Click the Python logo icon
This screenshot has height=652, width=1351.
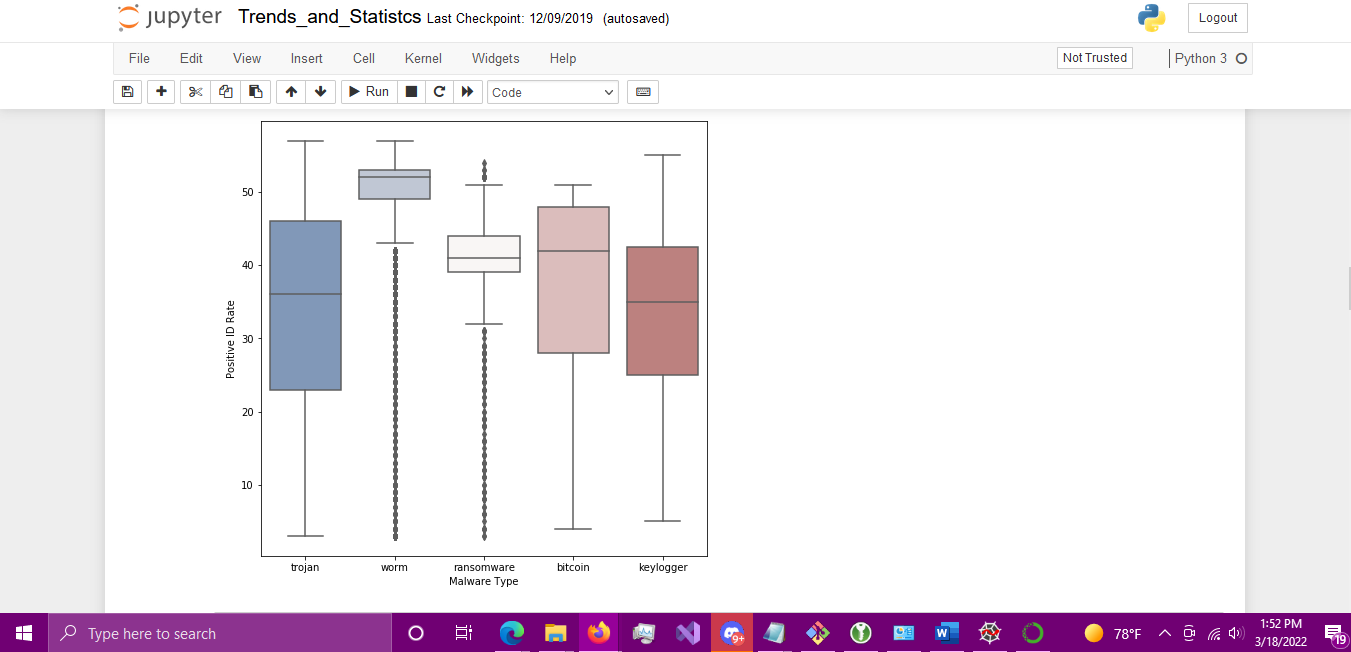[1151, 18]
